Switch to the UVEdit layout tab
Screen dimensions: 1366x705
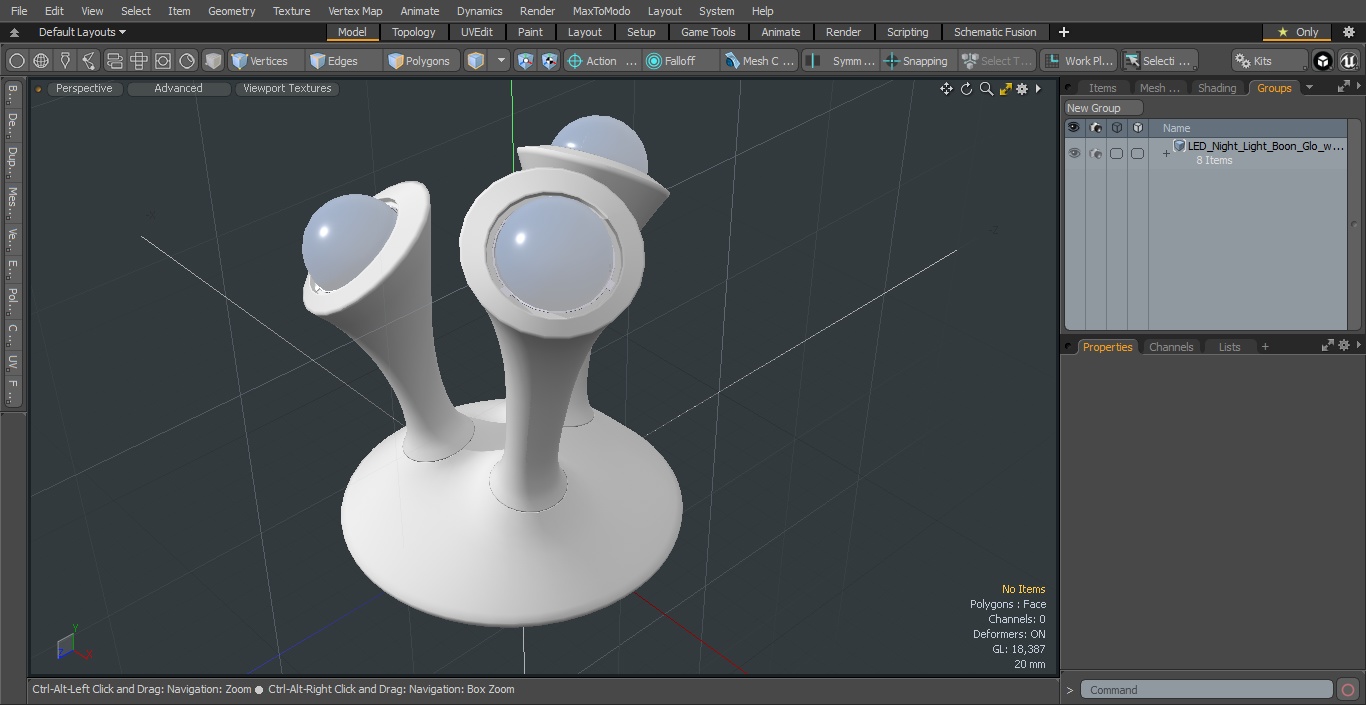coord(477,32)
